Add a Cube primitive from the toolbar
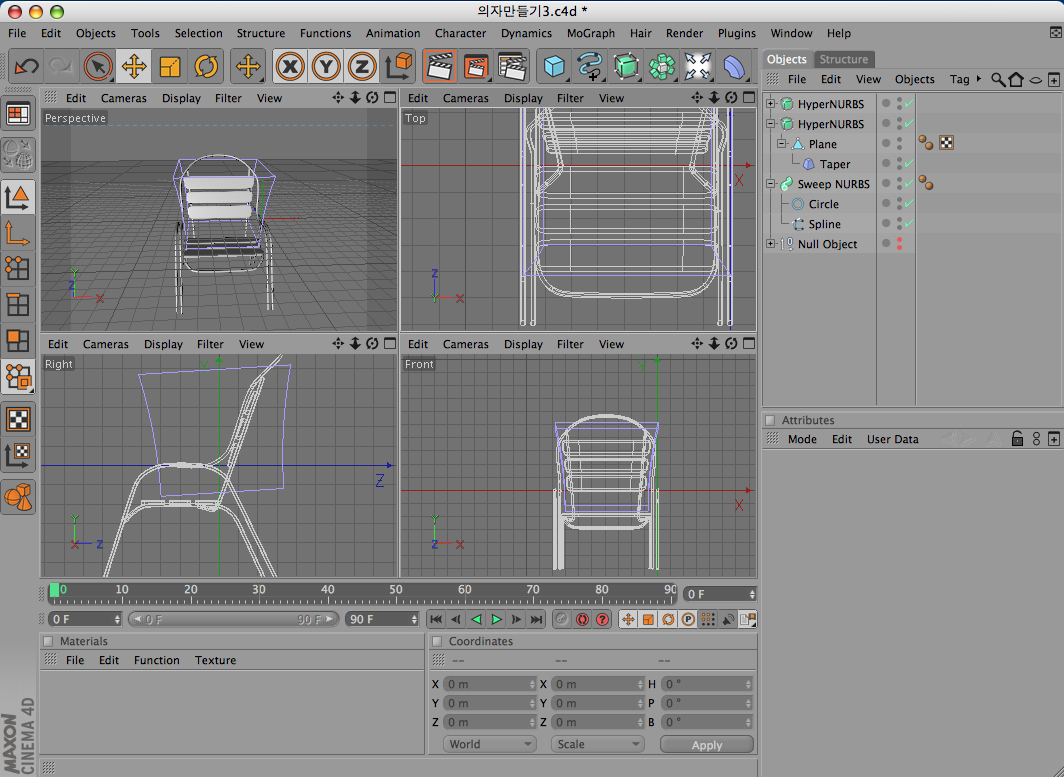Image resolution: width=1064 pixels, height=777 pixels. (553, 67)
